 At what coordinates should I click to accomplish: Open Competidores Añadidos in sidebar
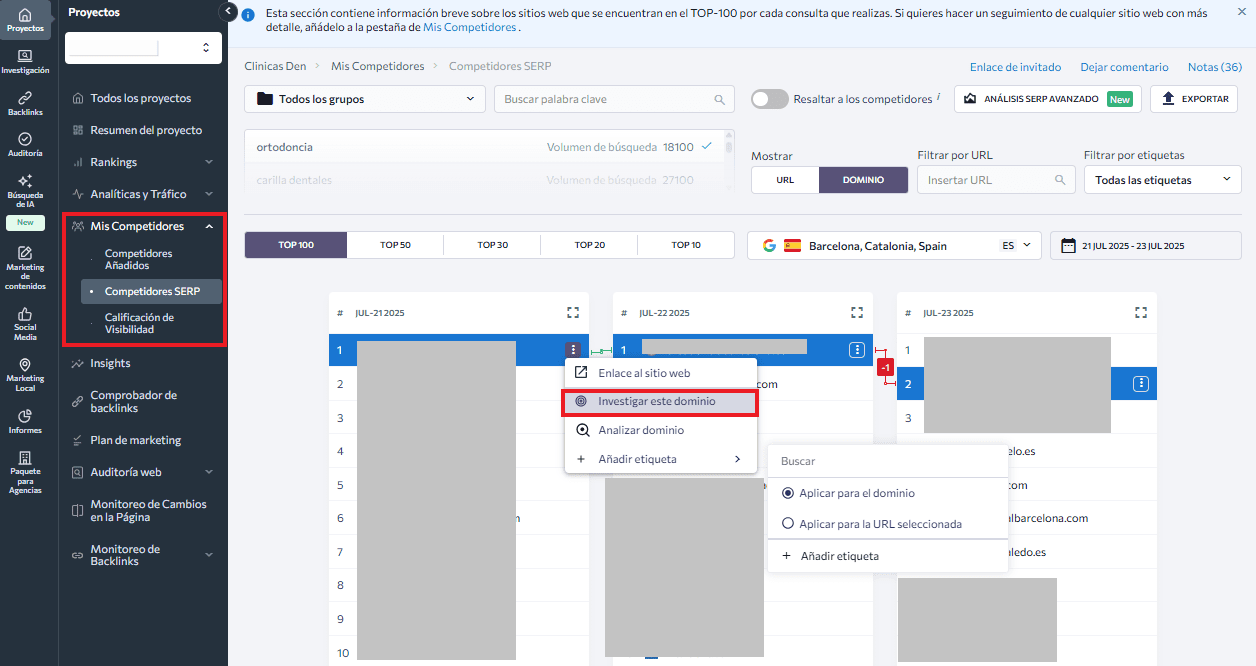pyautogui.click(x=139, y=260)
